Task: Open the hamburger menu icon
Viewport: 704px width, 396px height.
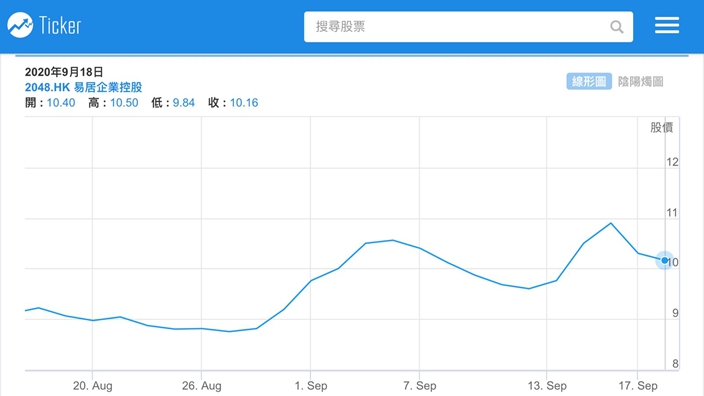Action: click(x=667, y=26)
